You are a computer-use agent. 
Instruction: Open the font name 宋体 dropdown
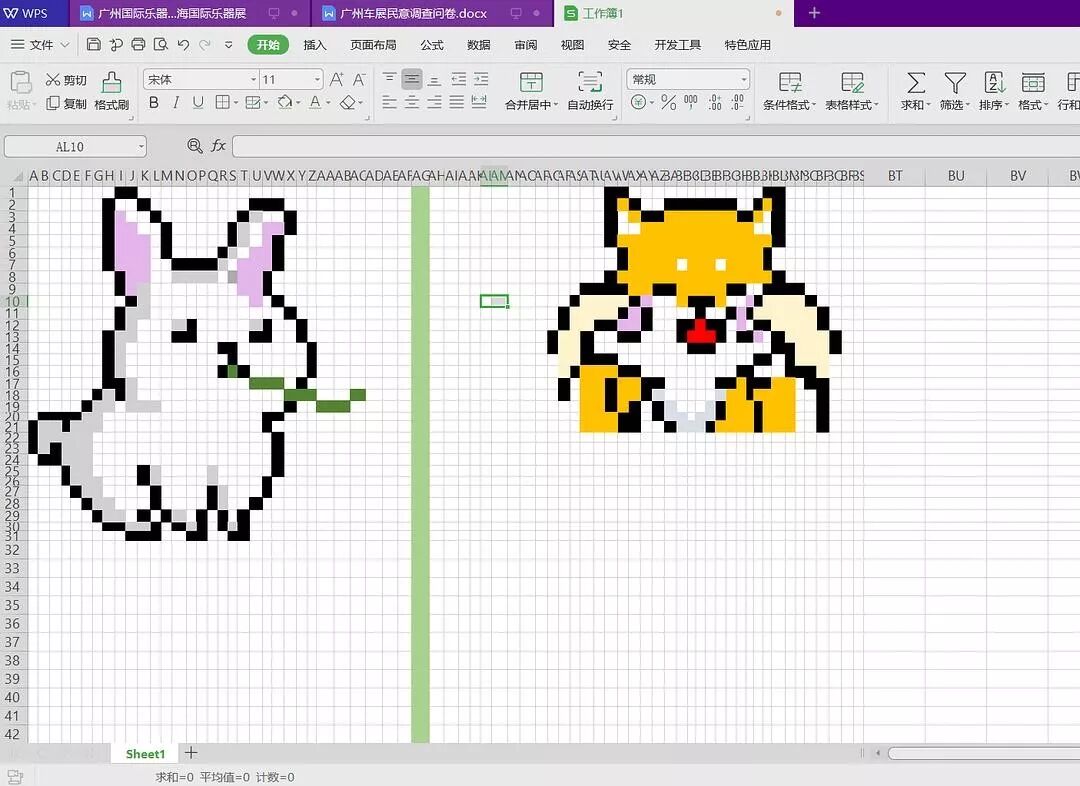click(253, 79)
